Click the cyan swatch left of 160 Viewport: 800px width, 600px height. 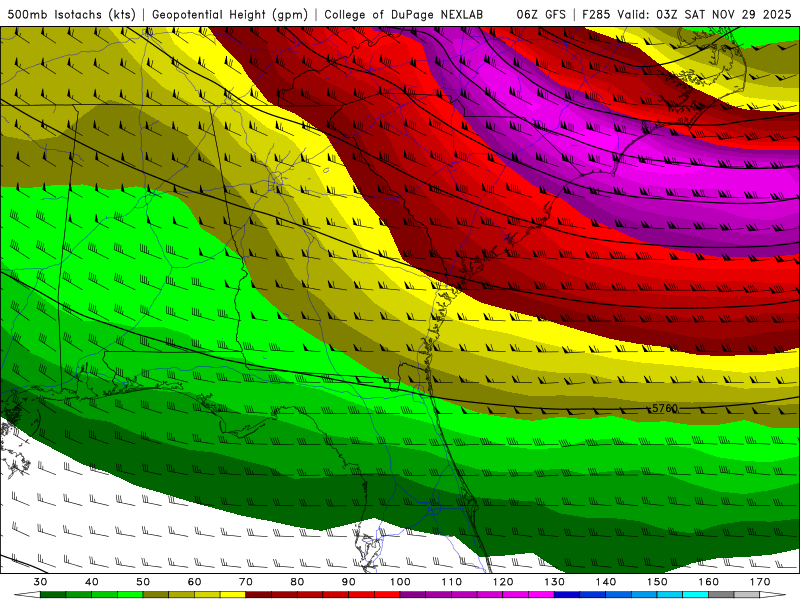point(695,594)
